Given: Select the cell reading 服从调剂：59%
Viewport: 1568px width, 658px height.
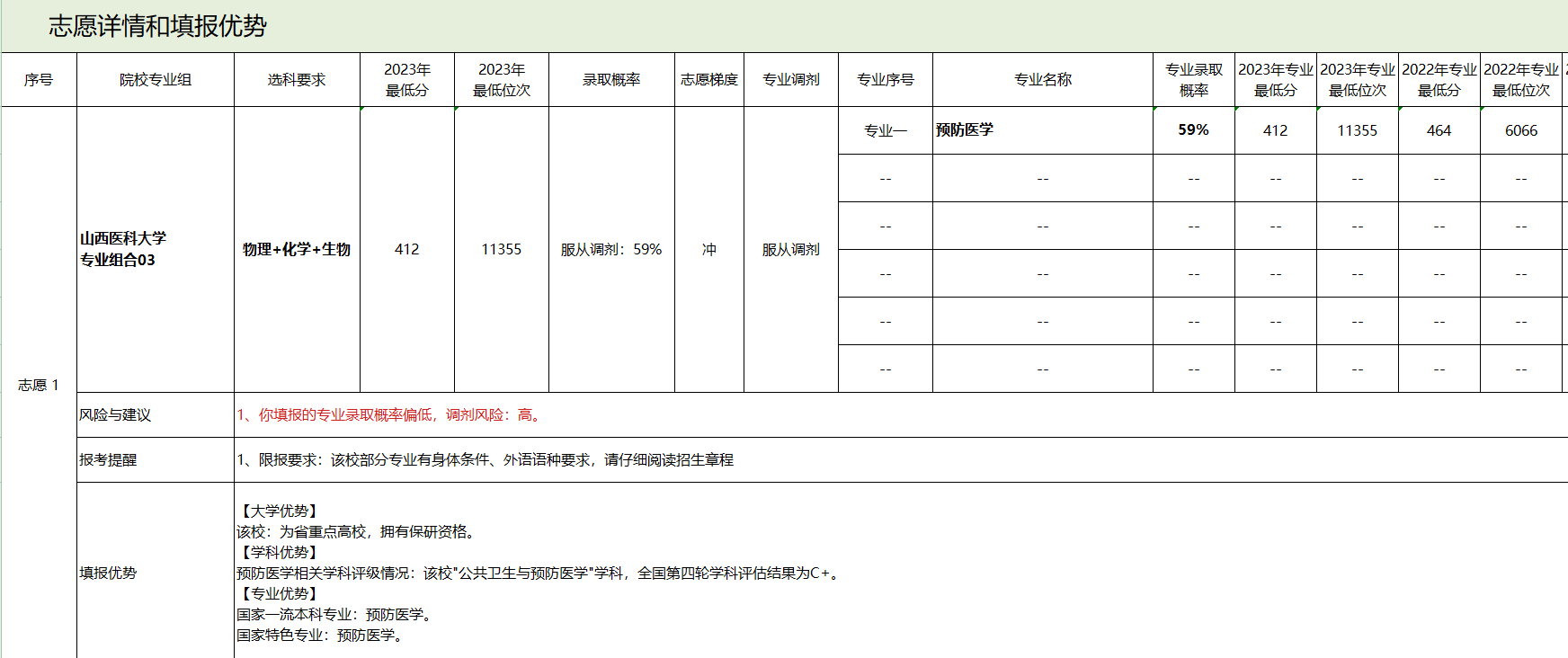Looking at the screenshot, I should [x=611, y=249].
